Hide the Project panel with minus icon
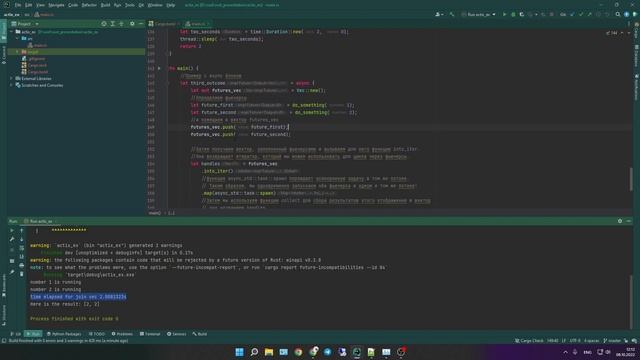 coord(141,24)
